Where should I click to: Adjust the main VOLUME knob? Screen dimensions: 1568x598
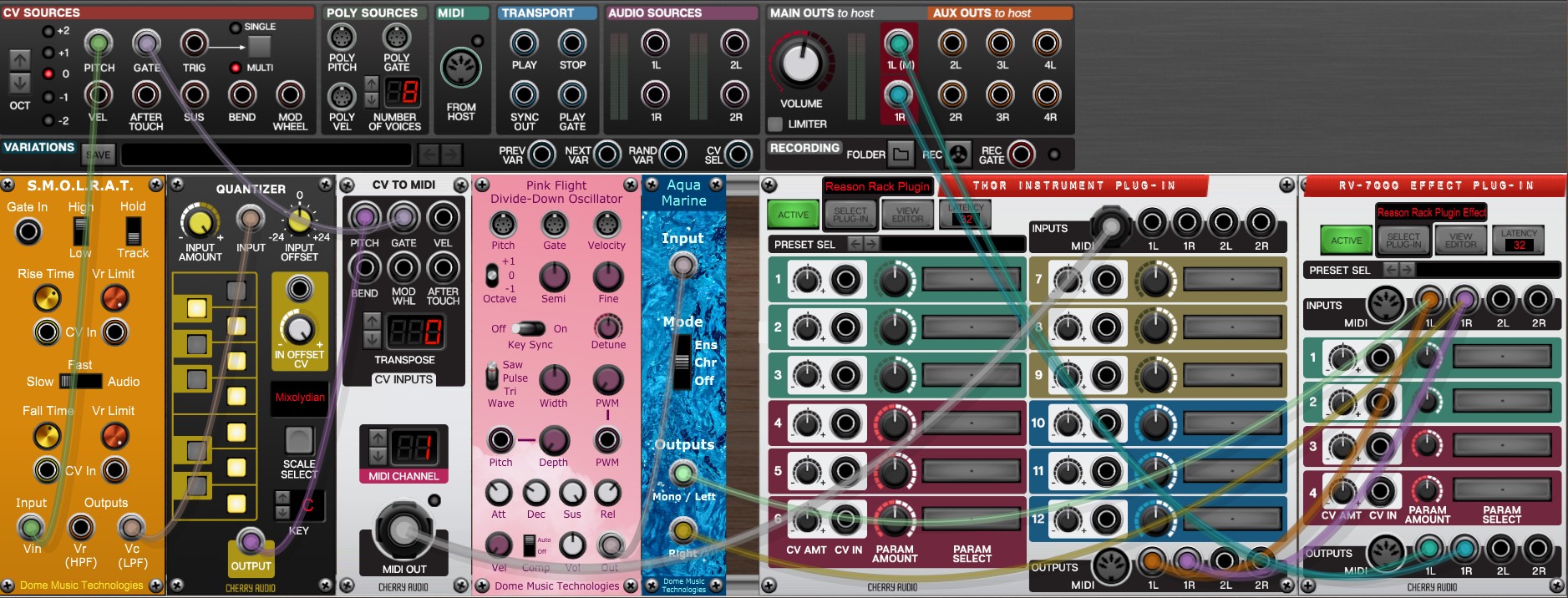click(x=800, y=63)
